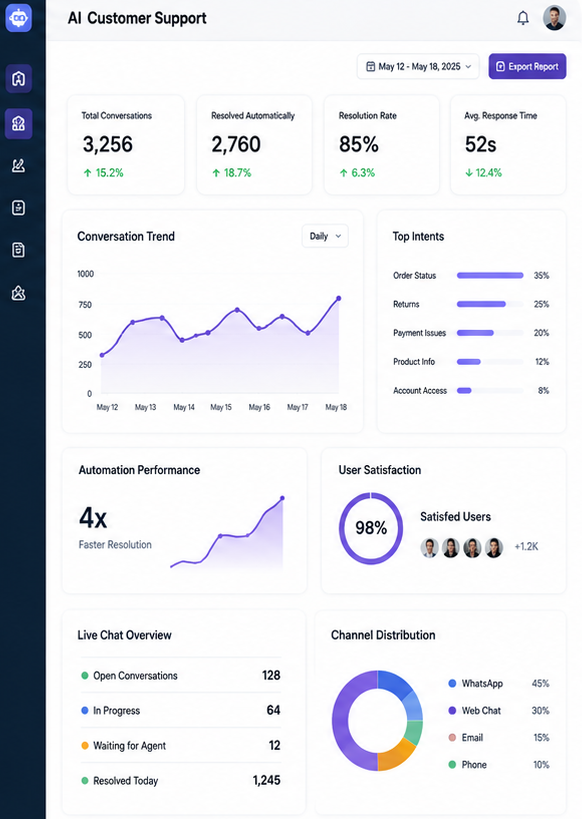
Task: Click the 12.4% decrease indicator
Action: click(x=483, y=173)
